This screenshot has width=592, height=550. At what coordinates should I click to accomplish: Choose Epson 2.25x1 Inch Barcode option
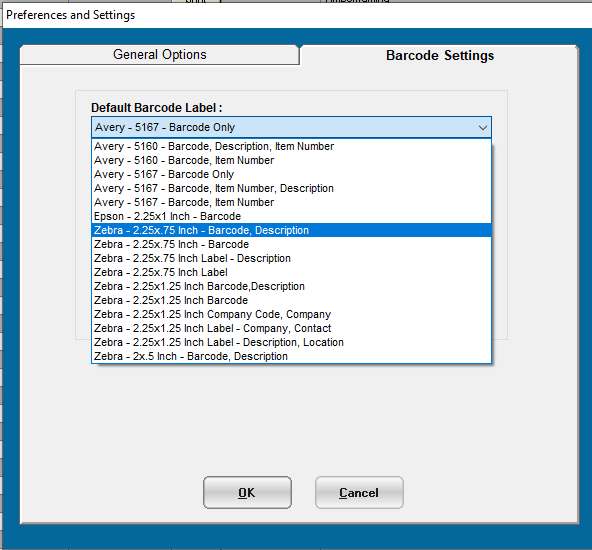[x=291, y=216]
